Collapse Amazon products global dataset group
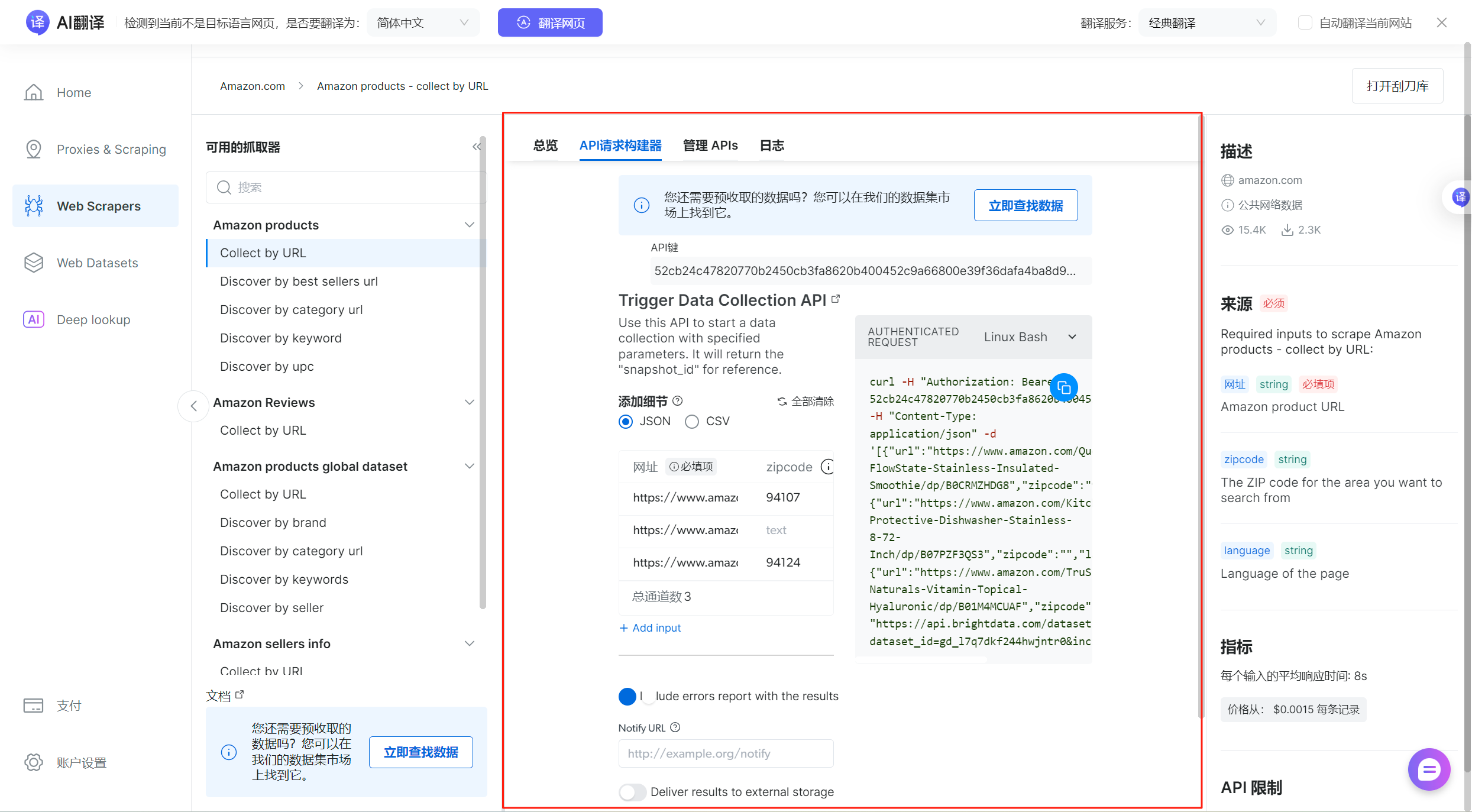 470,466
